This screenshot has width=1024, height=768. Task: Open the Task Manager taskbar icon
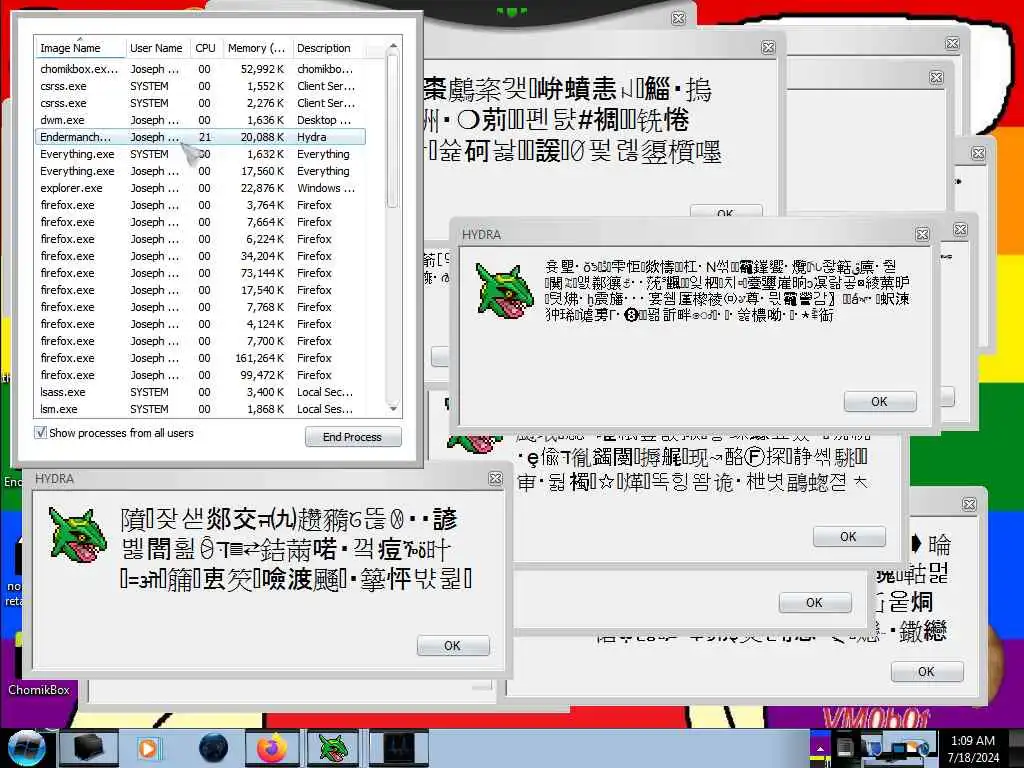pos(398,749)
